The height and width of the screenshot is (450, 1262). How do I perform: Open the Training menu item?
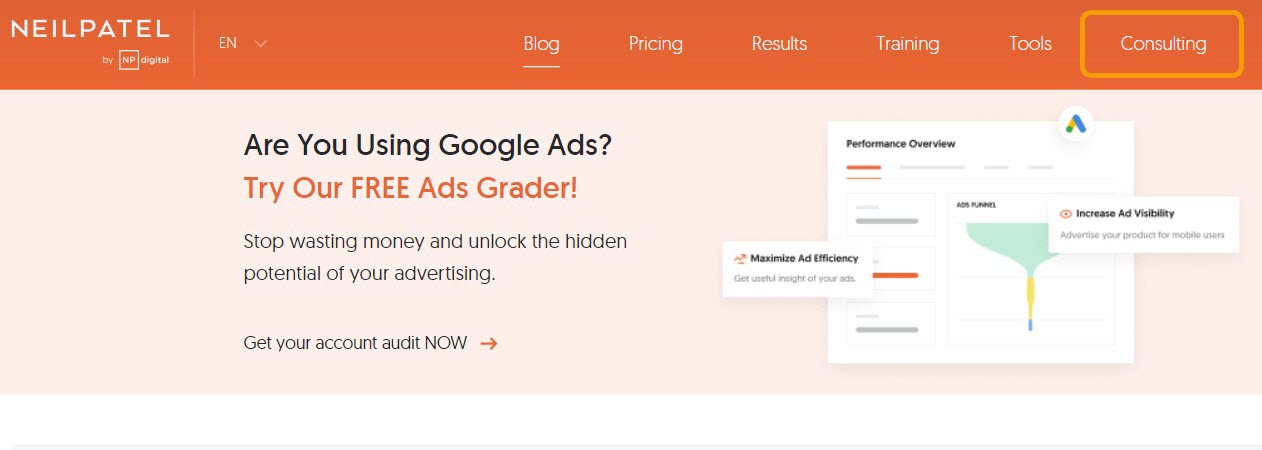pyautogui.click(x=907, y=44)
